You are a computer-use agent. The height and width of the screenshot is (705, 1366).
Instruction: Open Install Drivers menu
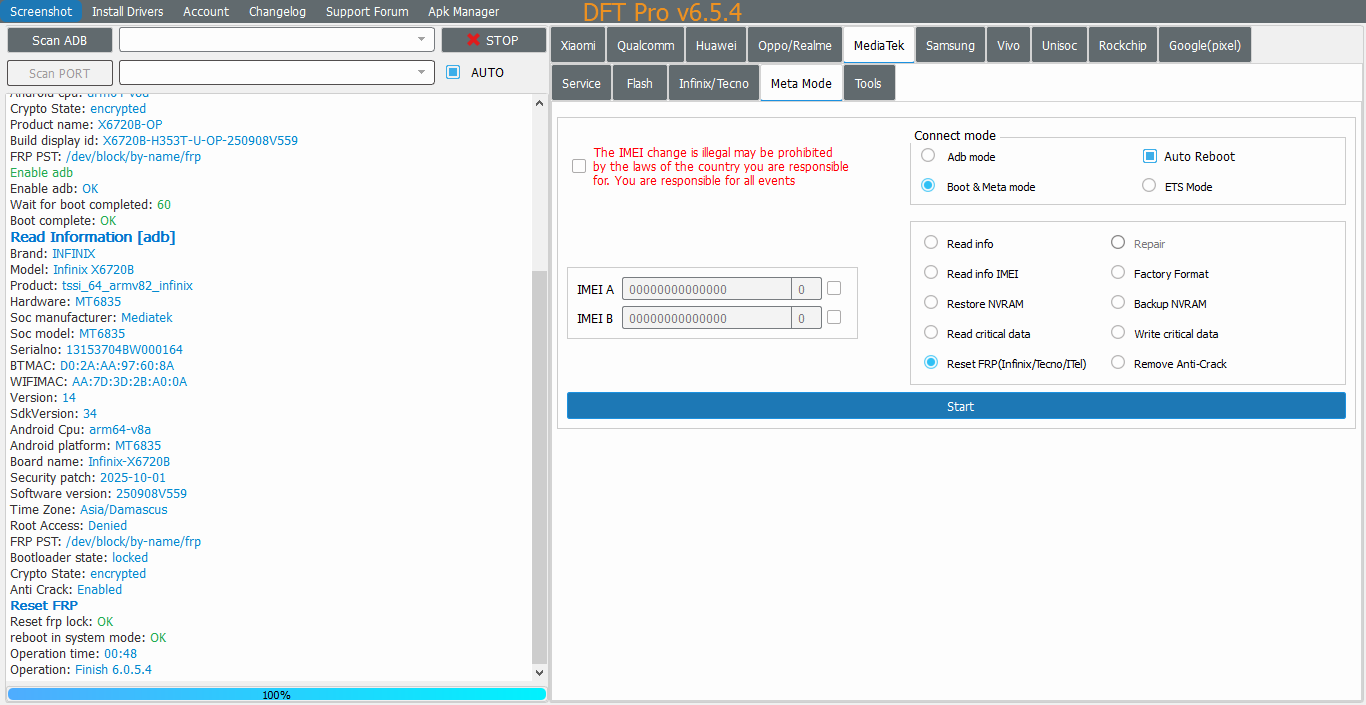click(x=127, y=11)
